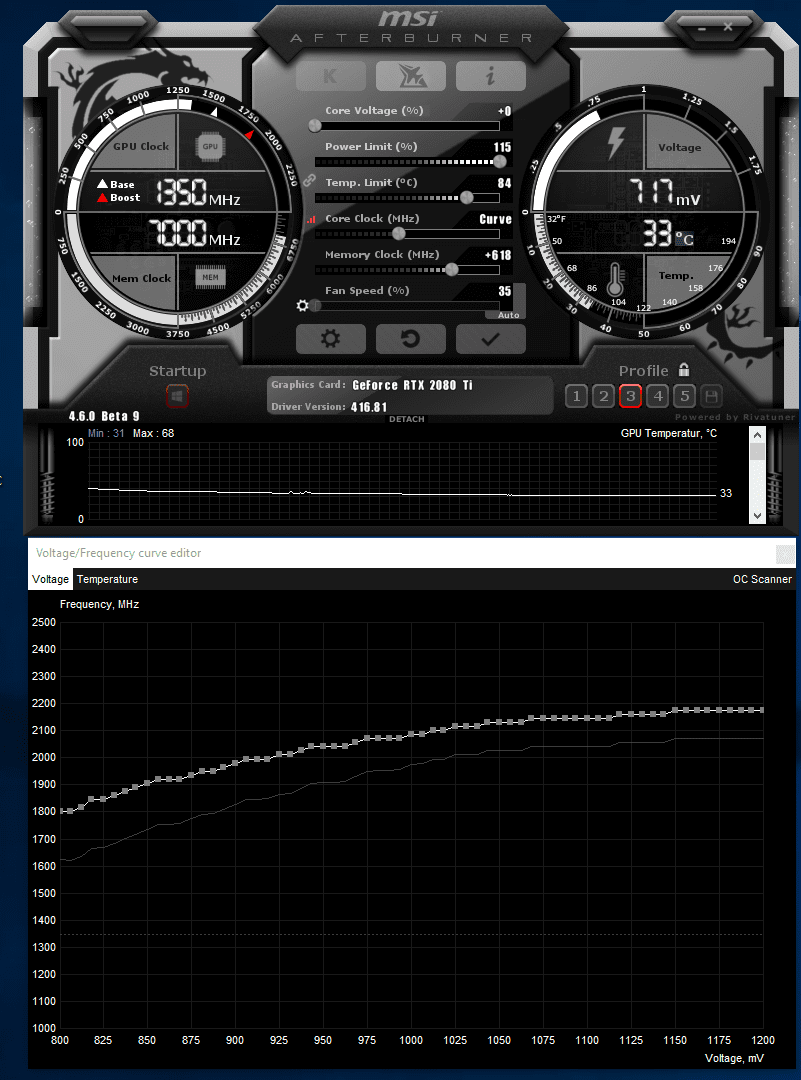The image size is (801, 1080).
Task: Click the °C temperature unit toggle
Action: [684, 238]
